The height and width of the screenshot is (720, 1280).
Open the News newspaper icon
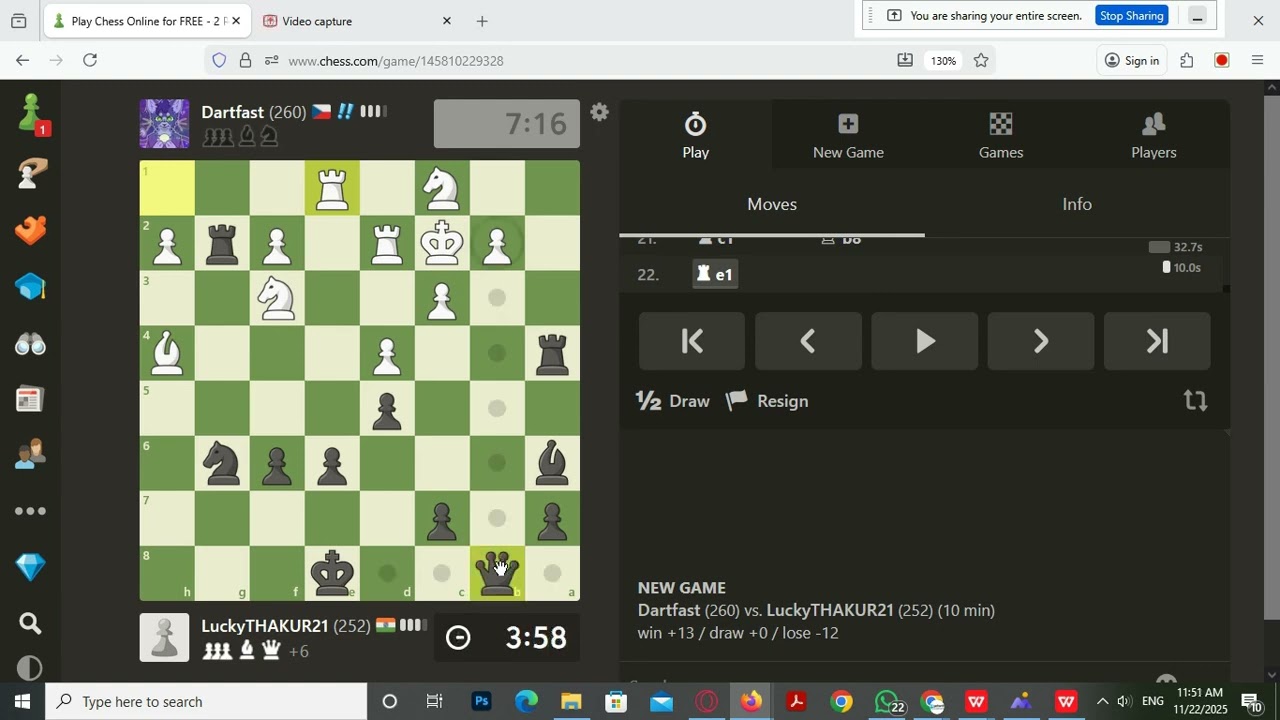point(31,400)
